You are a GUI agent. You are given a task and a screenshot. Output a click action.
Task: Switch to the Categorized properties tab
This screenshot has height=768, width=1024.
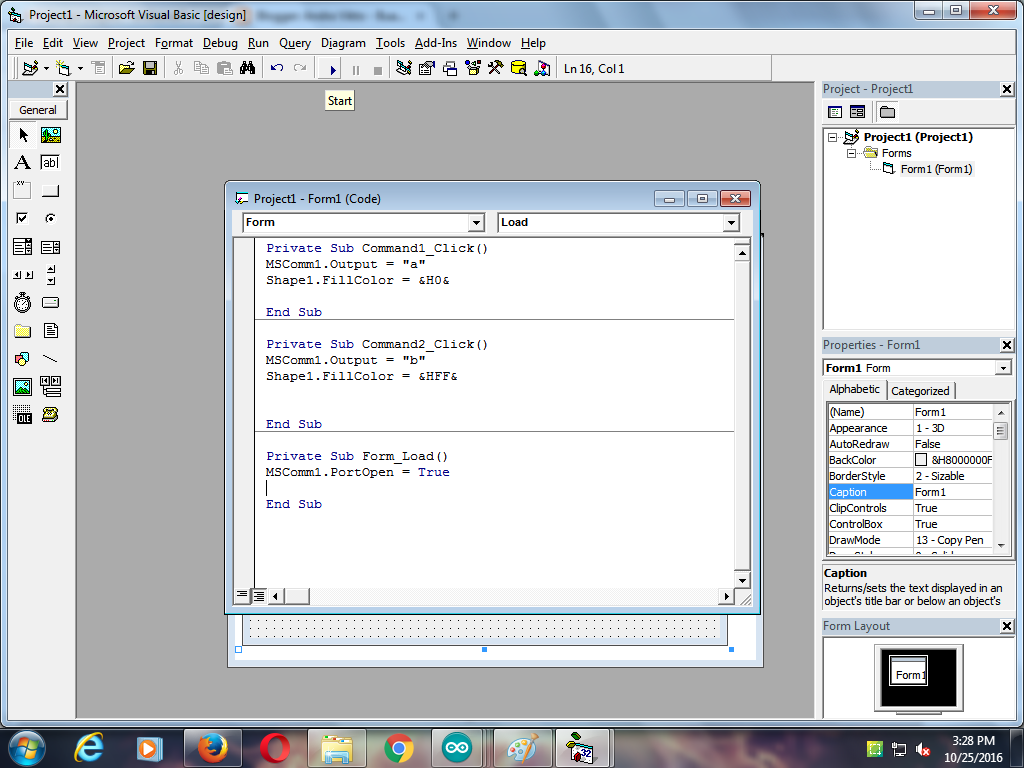[920, 391]
